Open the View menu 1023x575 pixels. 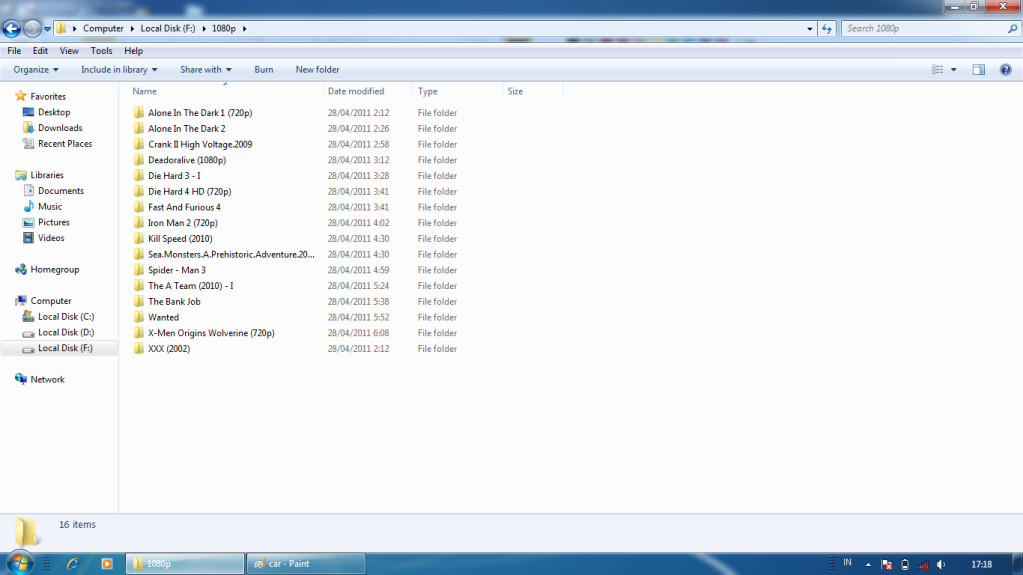point(69,51)
